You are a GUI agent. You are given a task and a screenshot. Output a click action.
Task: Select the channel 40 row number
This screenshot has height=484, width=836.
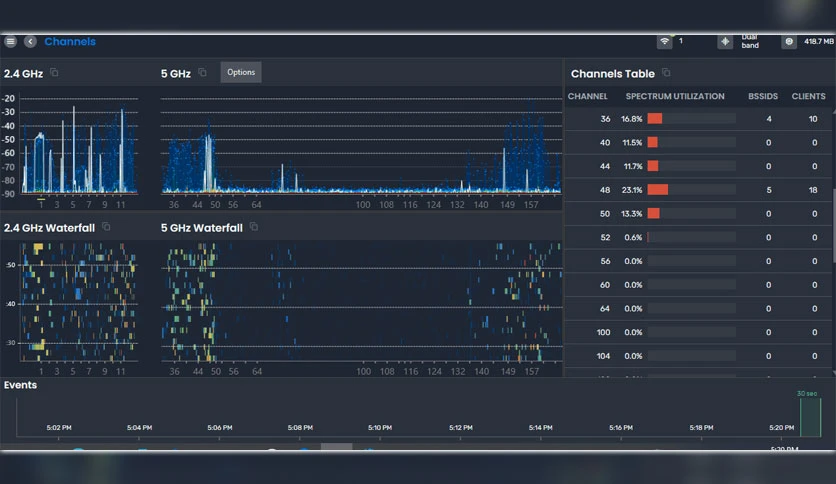click(x=605, y=143)
